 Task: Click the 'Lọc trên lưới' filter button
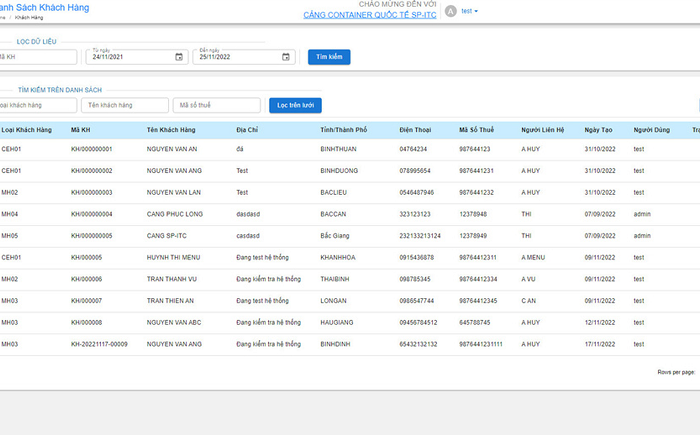coord(294,105)
